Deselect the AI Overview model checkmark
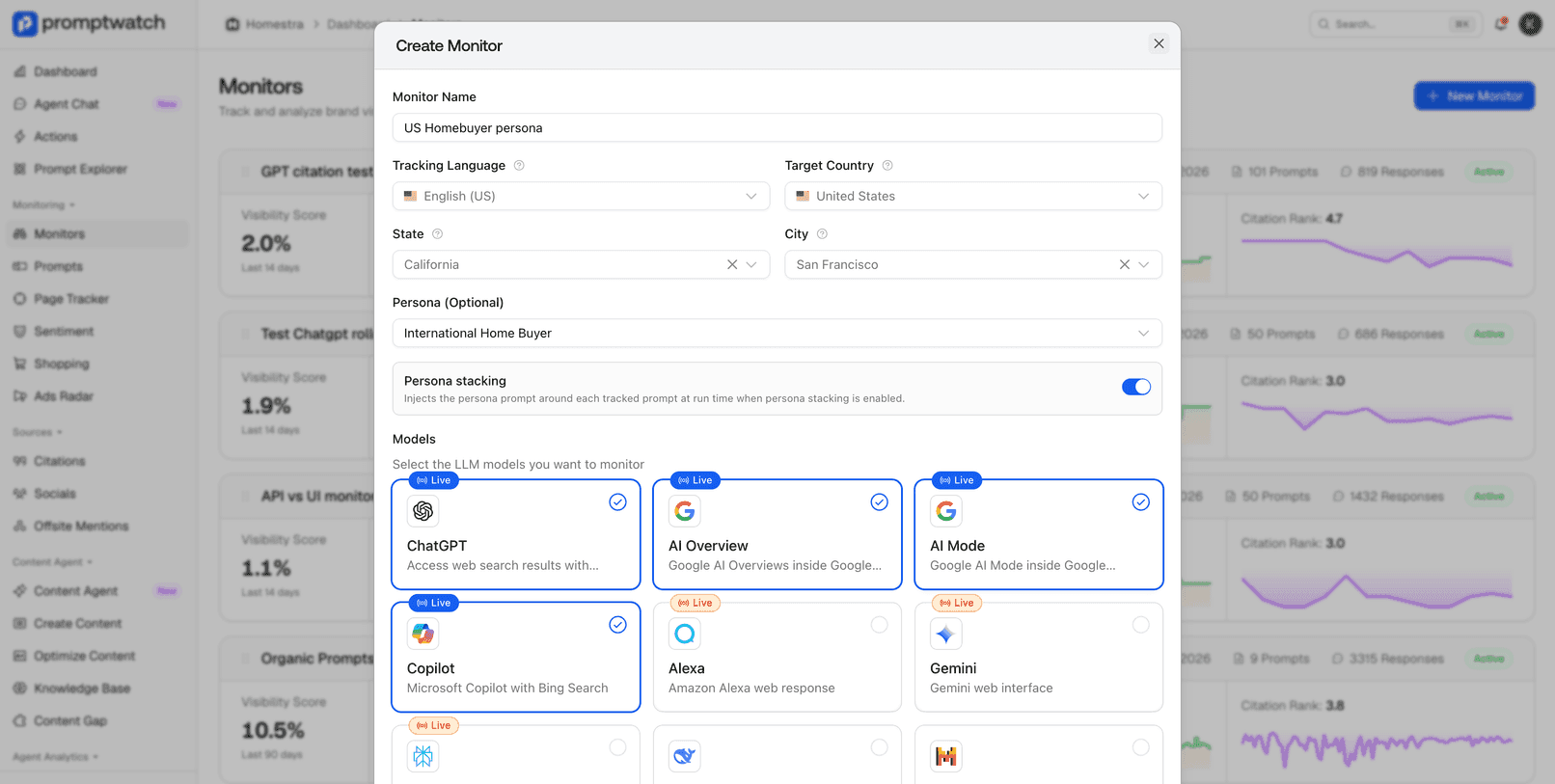The image size is (1555, 784). tap(879, 502)
